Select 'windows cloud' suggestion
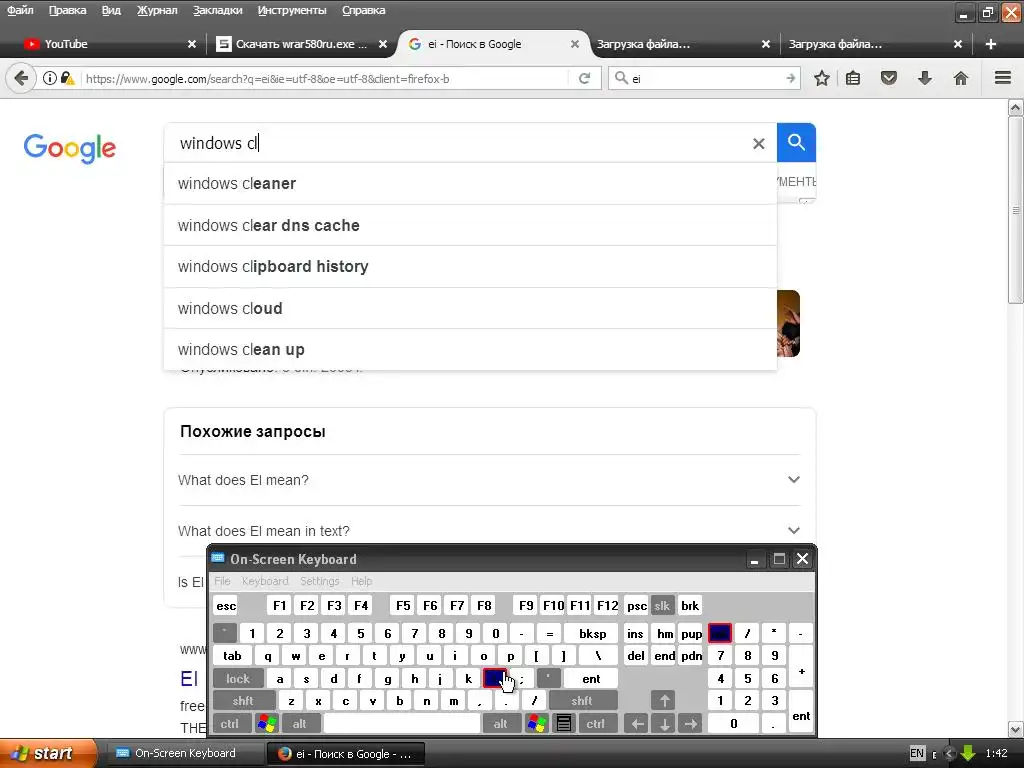This screenshot has width=1024, height=768. [470, 308]
